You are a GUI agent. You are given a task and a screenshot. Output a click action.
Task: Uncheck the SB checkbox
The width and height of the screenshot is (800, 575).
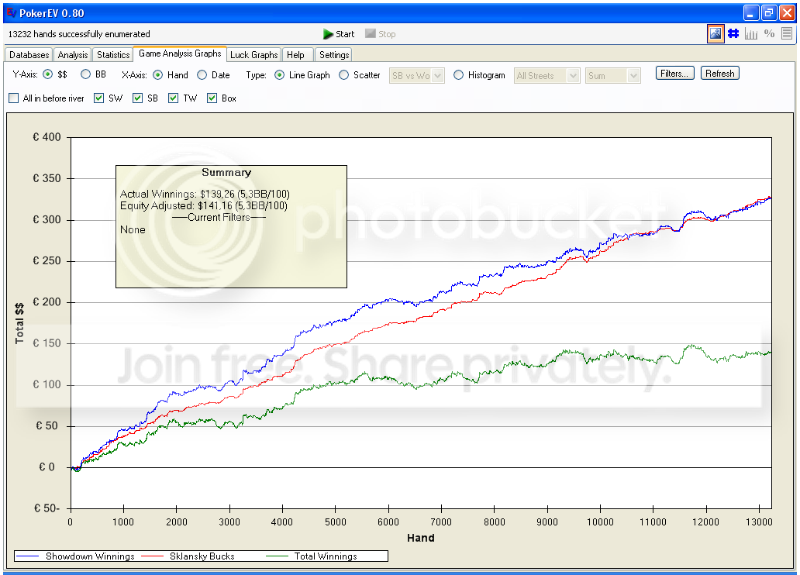[x=137, y=98]
